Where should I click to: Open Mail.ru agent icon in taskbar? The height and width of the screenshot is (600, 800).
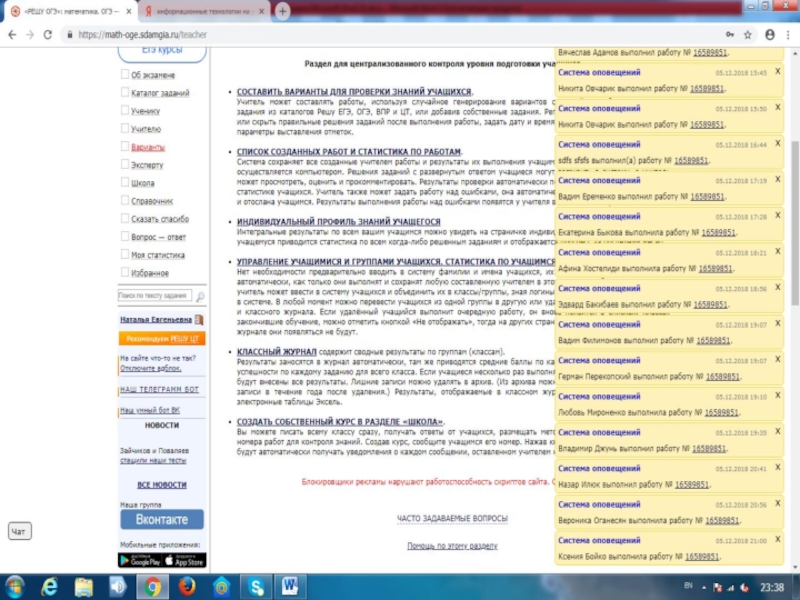tap(221, 587)
